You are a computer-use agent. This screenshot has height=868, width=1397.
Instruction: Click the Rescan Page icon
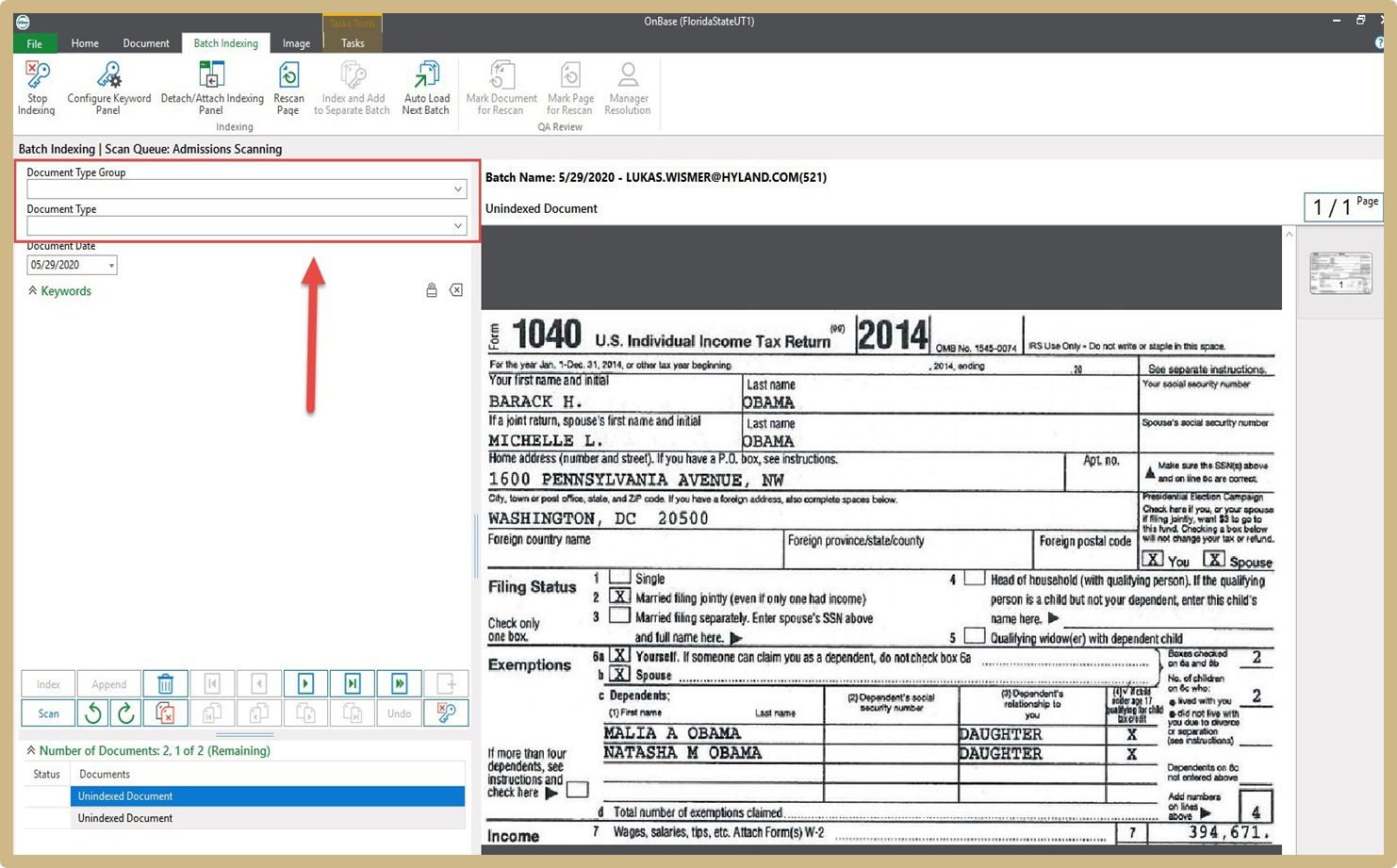(288, 89)
